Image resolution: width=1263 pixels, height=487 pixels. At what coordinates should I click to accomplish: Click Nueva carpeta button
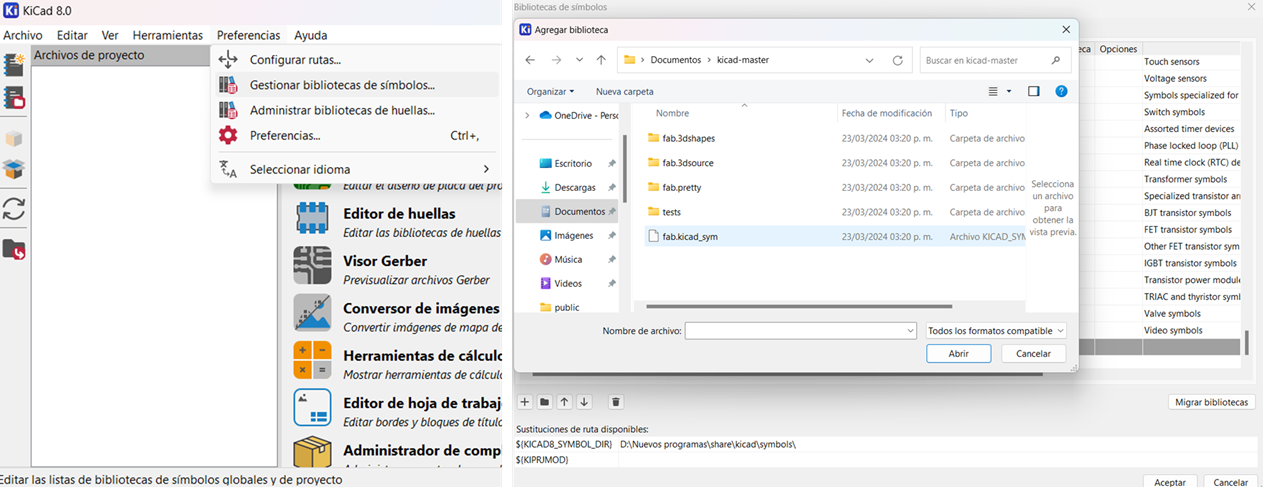(625, 91)
